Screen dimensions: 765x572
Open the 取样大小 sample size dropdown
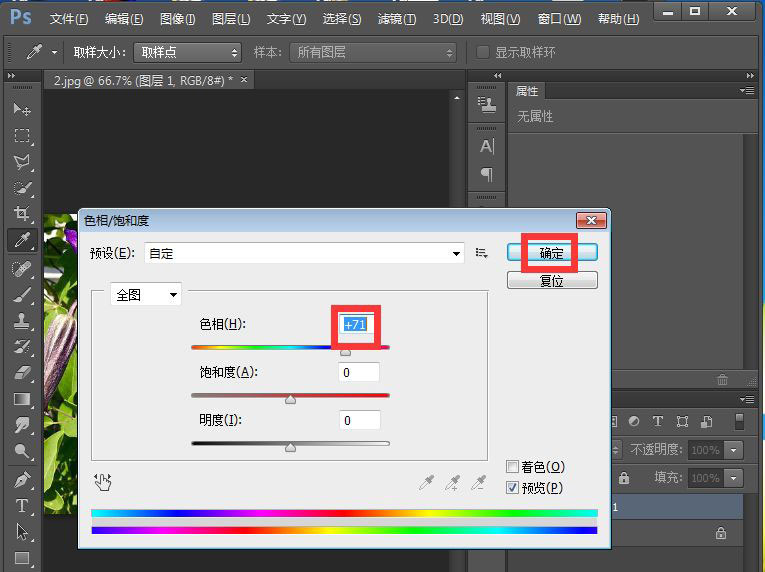(x=188, y=52)
